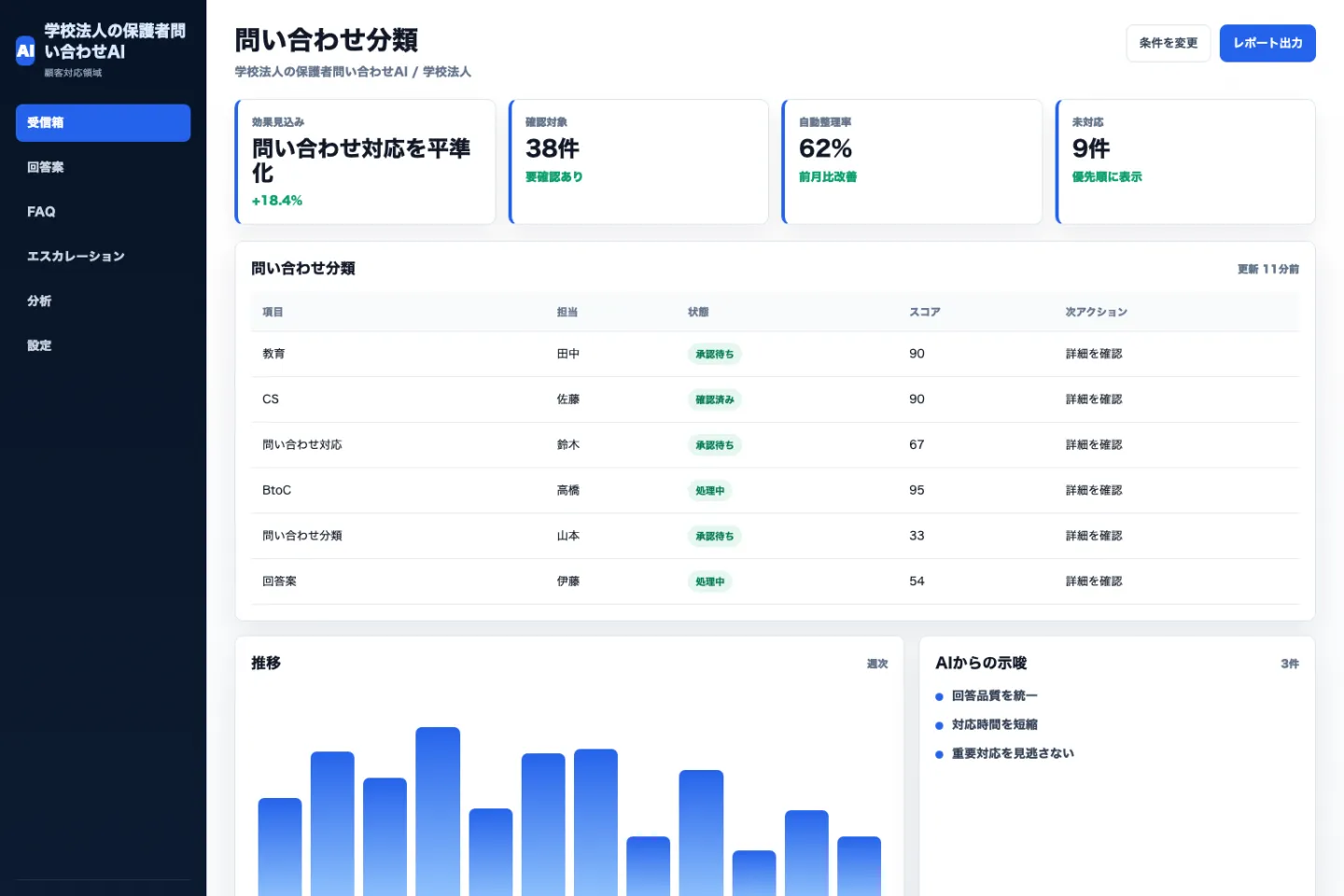Viewport: 1344px width, 896px height.
Task: Click the AI logo icon in sidebar
Action: [x=25, y=50]
